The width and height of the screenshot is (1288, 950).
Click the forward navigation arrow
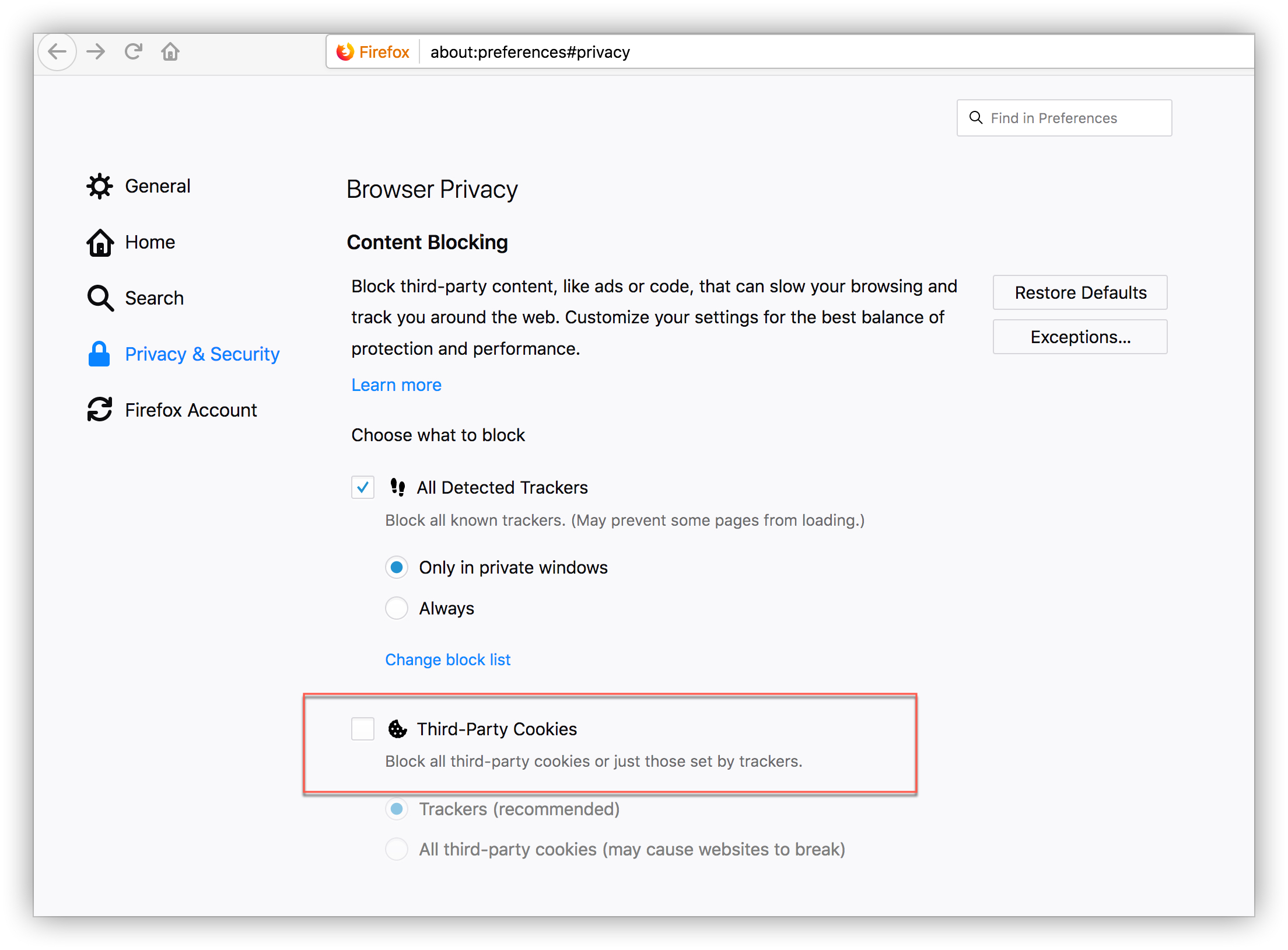tap(96, 52)
